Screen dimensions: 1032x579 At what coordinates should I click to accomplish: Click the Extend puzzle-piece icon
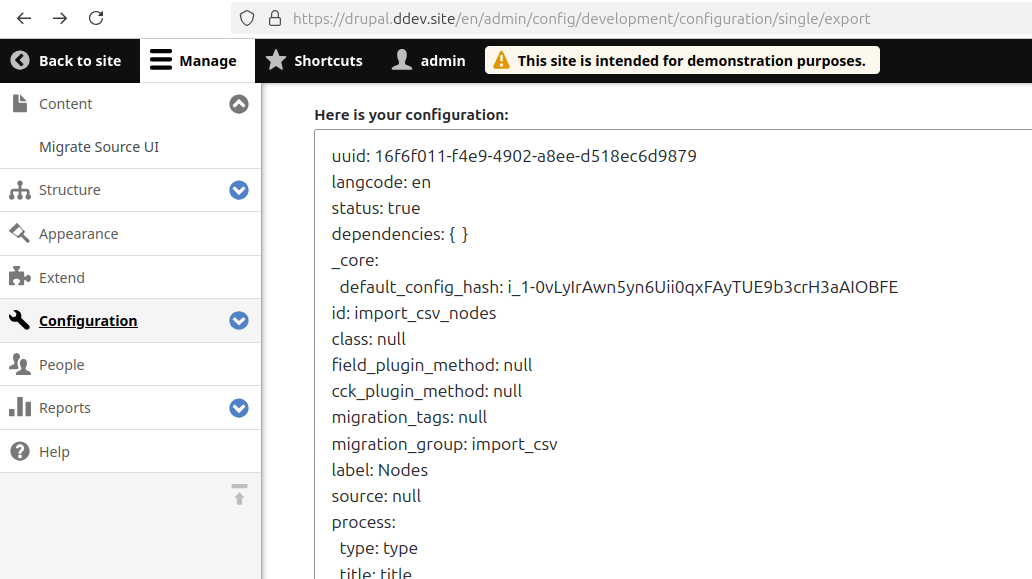coord(20,277)
